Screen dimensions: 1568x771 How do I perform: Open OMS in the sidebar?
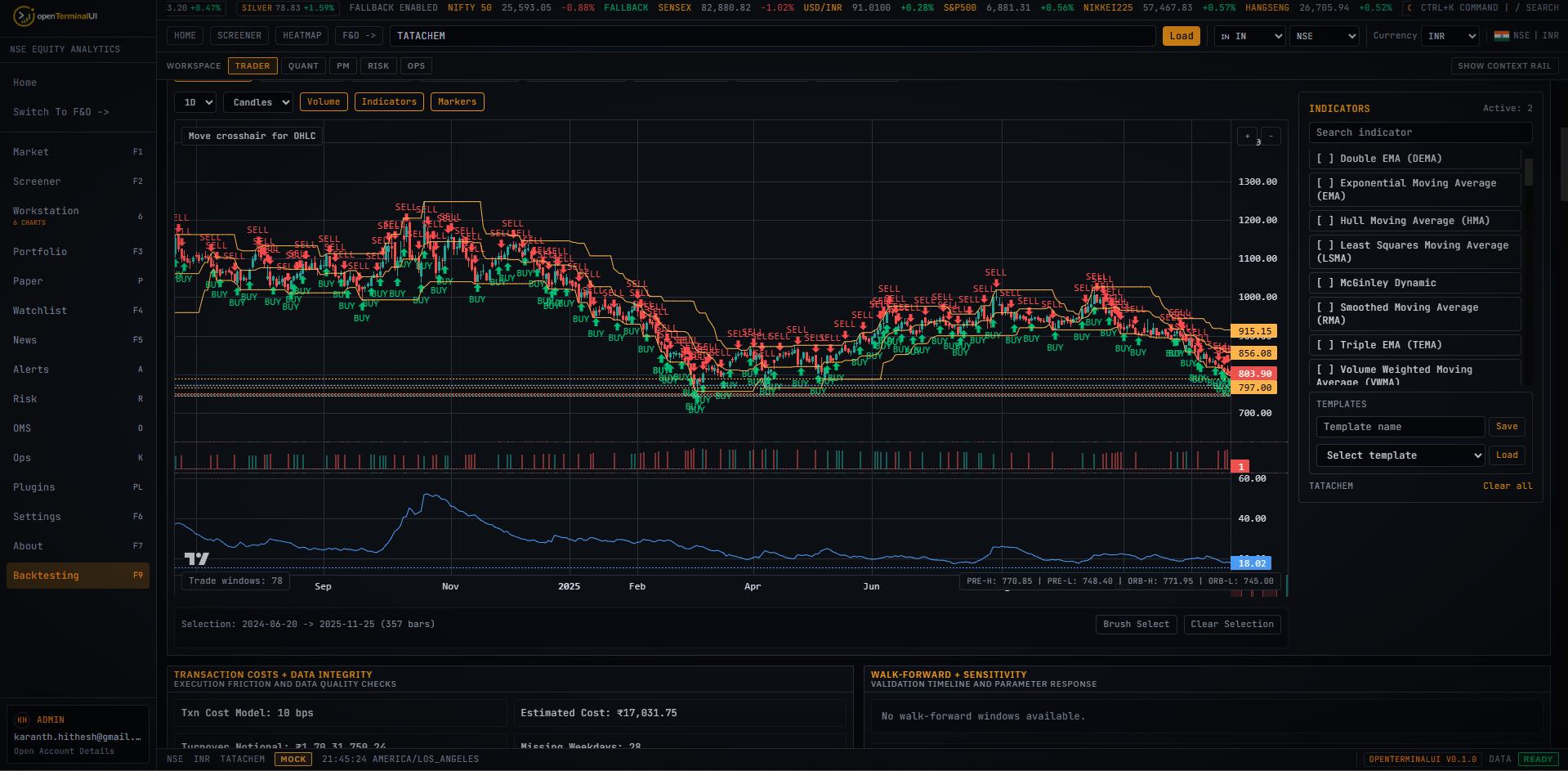(78, 428)
